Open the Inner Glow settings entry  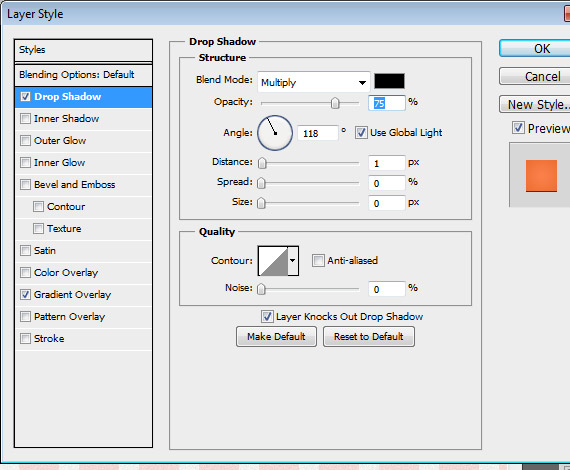pos(83,163)
